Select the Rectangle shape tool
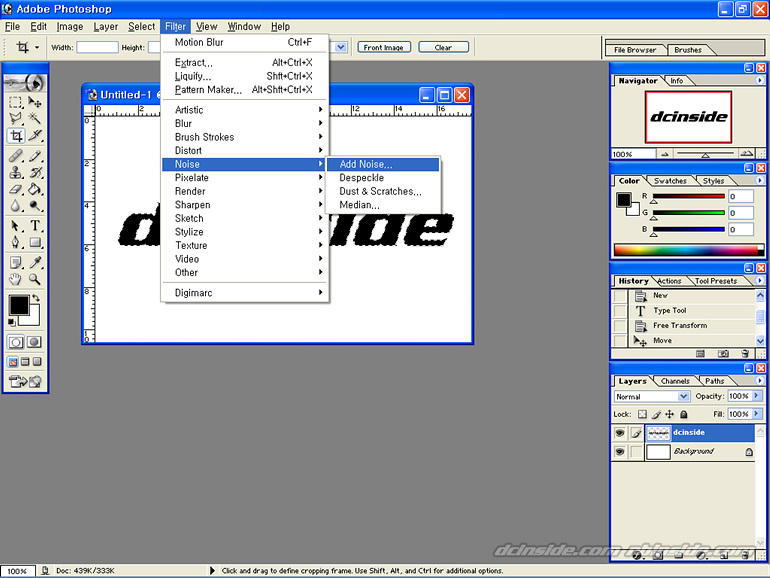This screenshot has height=578, width=770. point(35,243)
